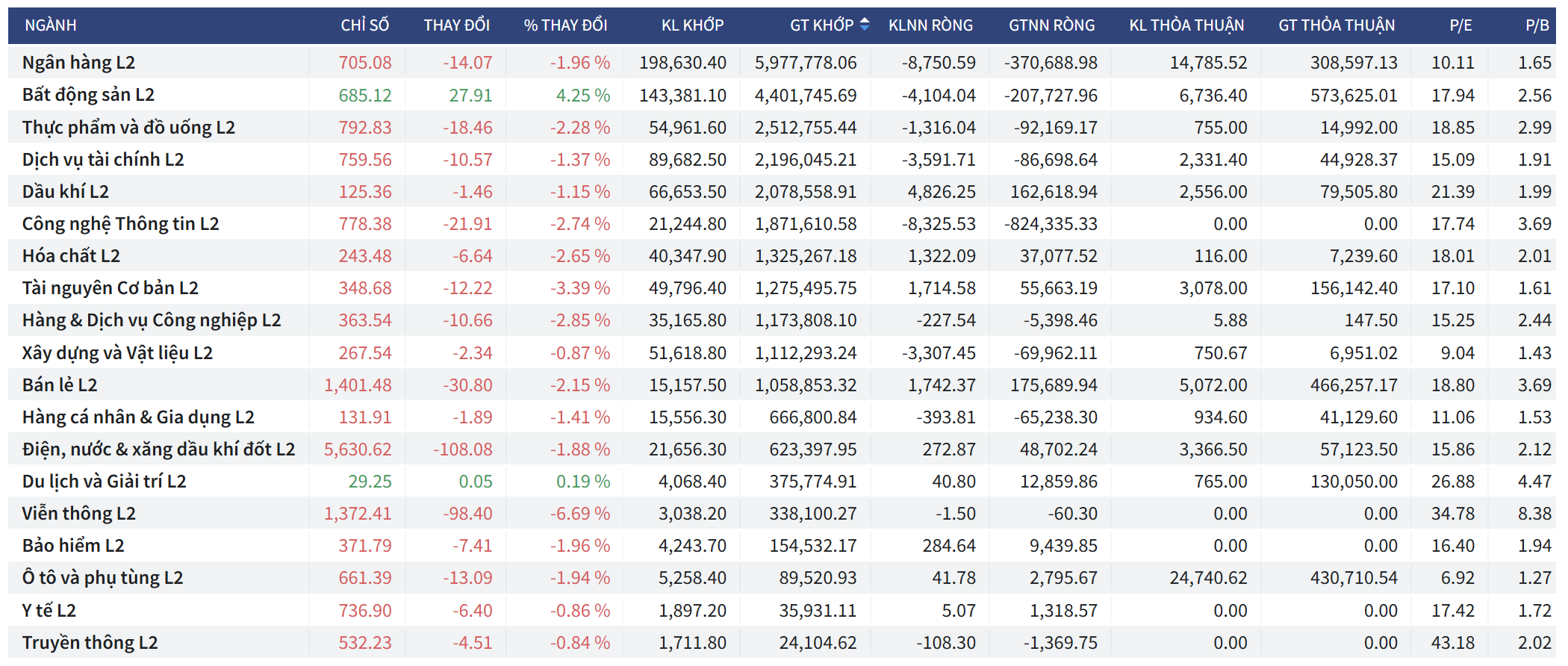The height and width of the screenshot is (666, 1568).
Task: Click the KLNN RÒNG column header
Action: (930, 25)
